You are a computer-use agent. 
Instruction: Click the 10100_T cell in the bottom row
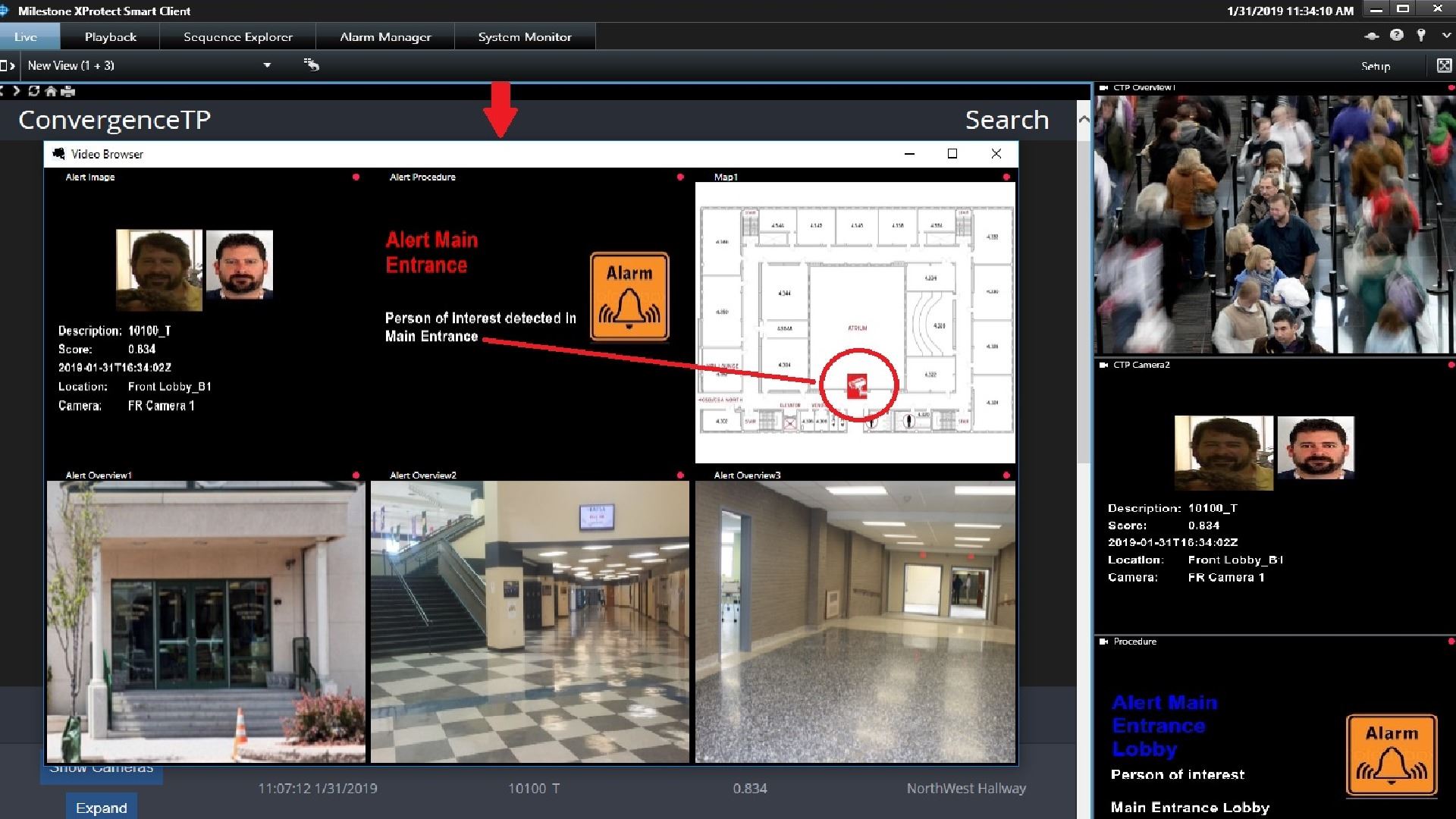tap(534, 789)
